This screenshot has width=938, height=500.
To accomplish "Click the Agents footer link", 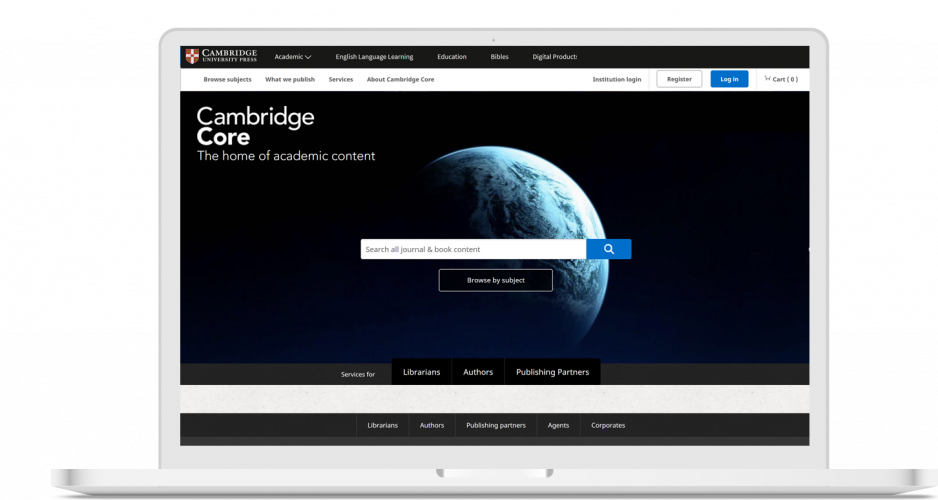I will tap(558, 425).
